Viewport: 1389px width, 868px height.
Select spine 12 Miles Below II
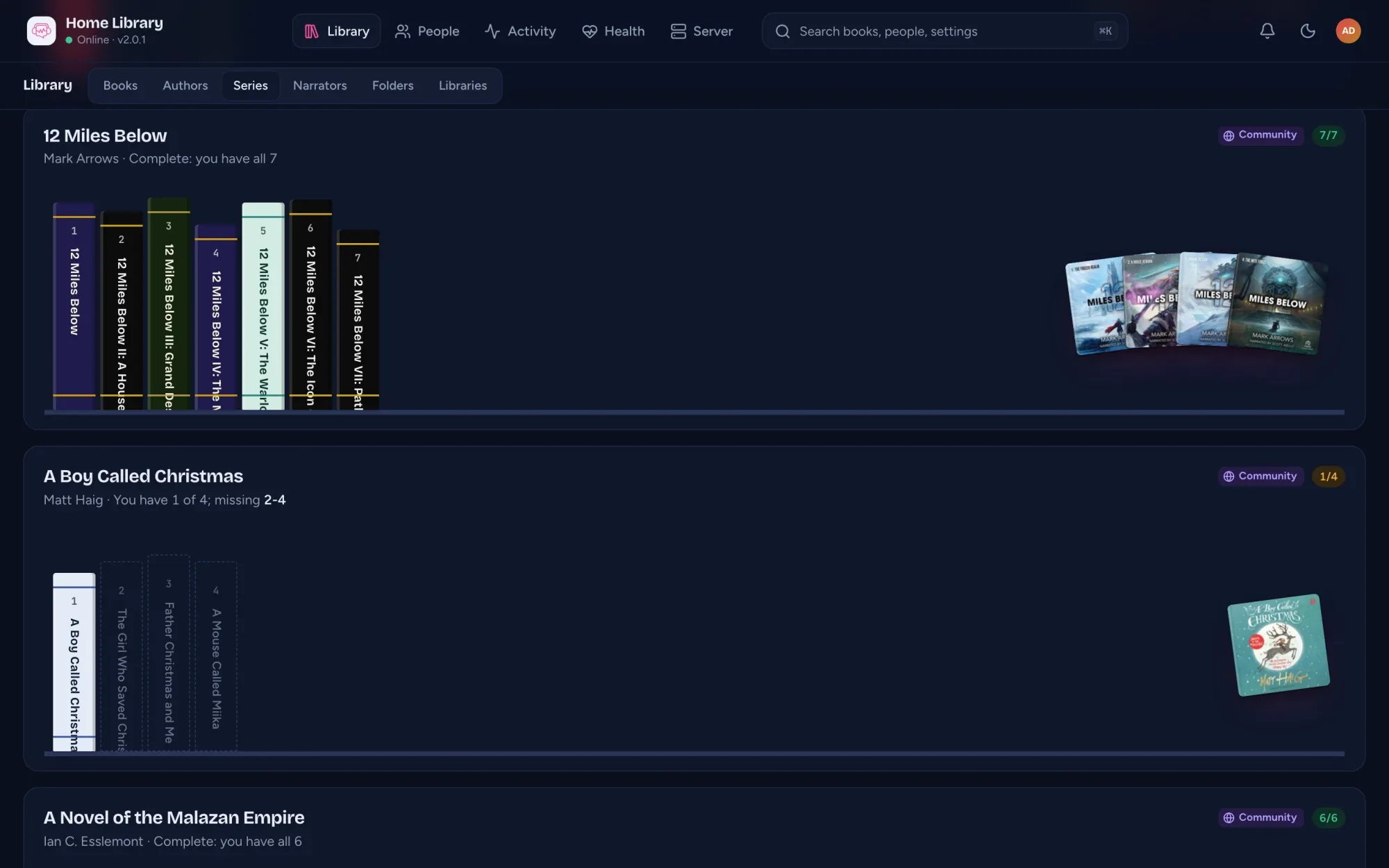122,310
